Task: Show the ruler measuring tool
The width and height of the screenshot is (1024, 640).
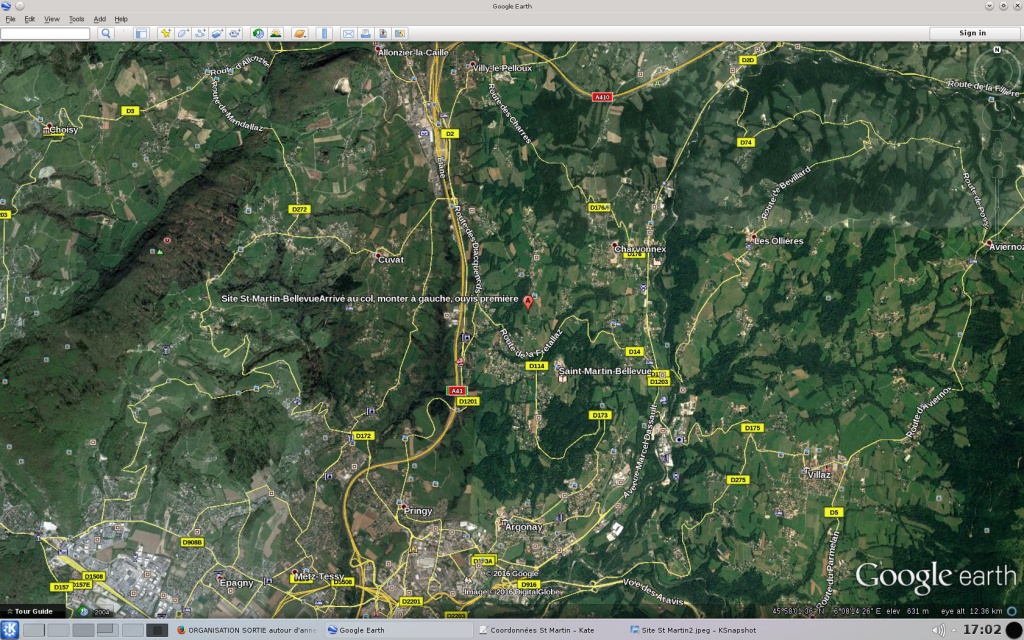Action: (325, 33)
